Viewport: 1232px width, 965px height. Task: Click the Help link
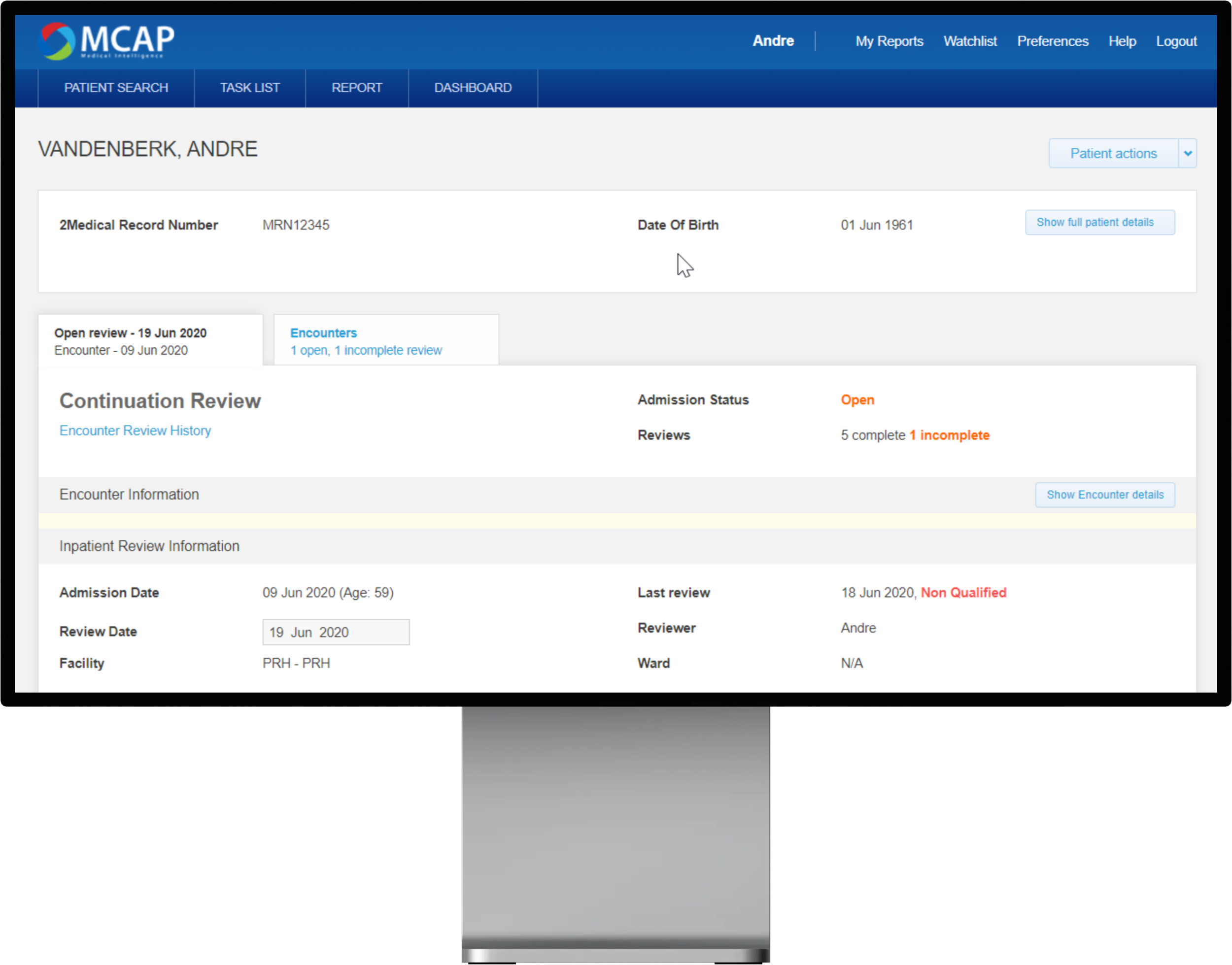click(x=1122, y=41)
